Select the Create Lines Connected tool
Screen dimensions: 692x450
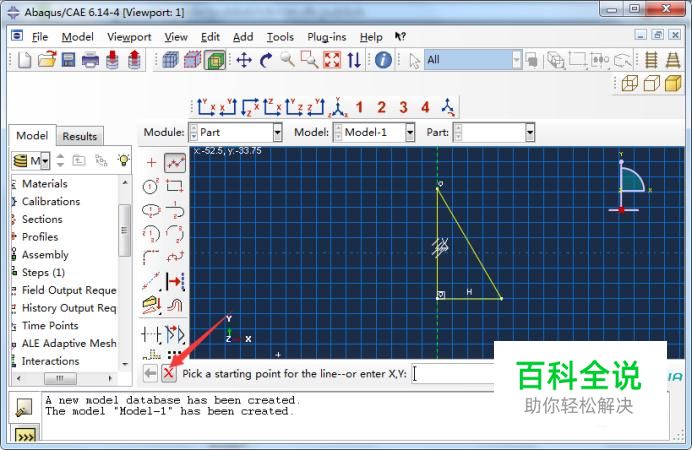175,163
